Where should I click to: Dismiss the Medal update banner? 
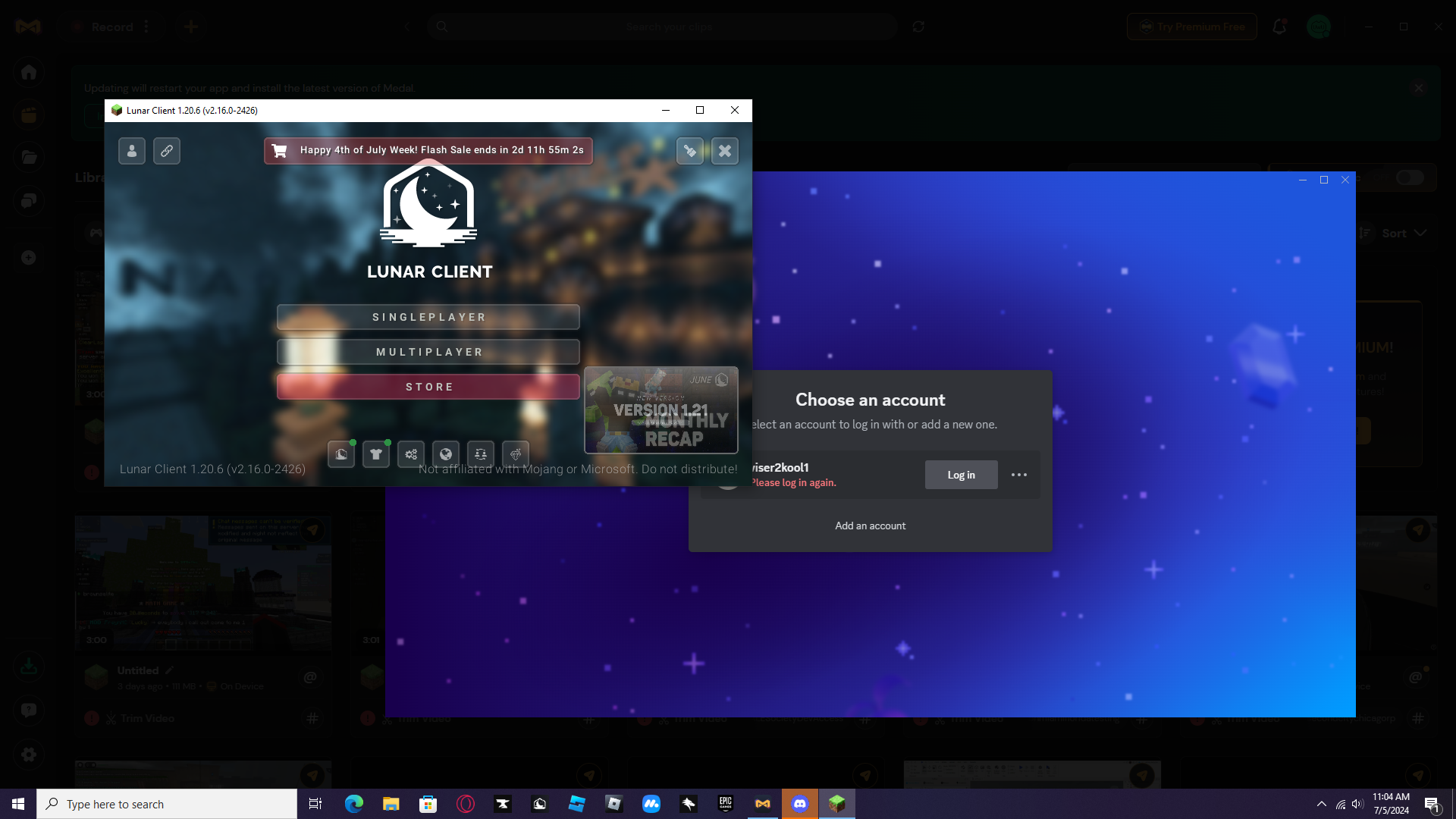pos(1419,88)
